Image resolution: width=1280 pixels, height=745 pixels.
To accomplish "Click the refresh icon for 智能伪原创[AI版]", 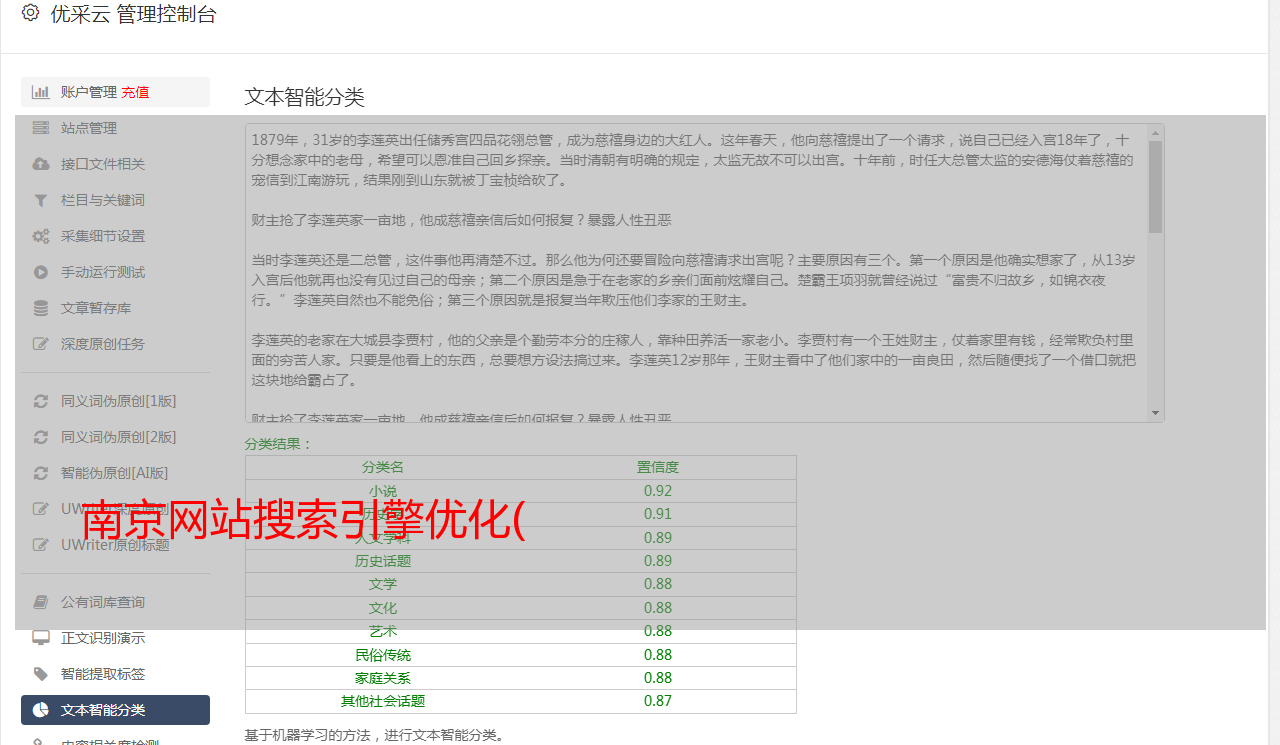I will point(40,473).
